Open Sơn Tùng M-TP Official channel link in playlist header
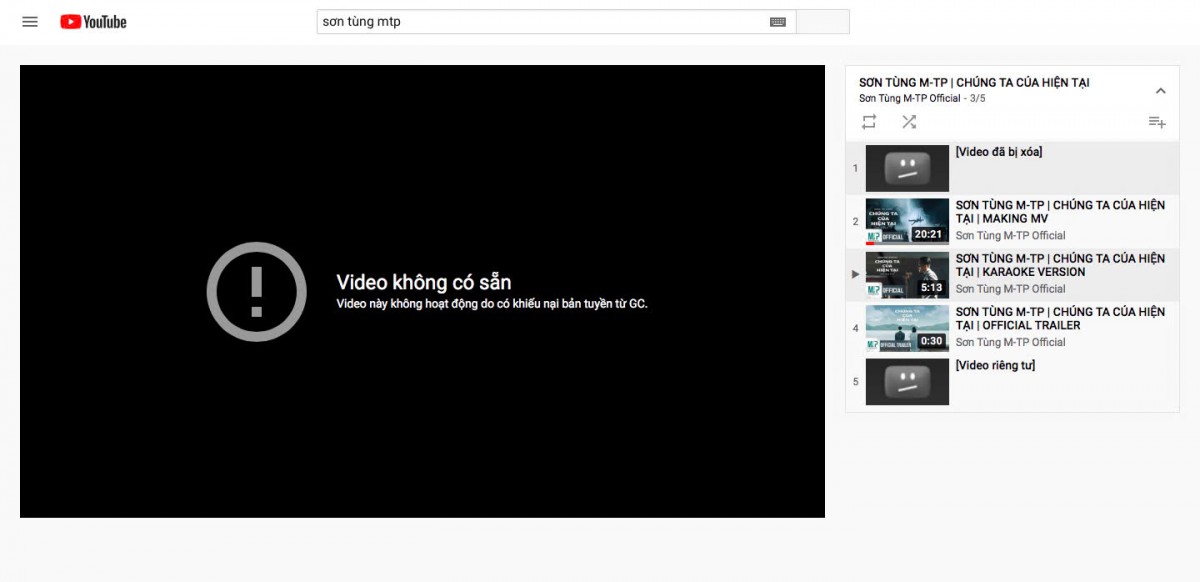The image size is (1200, 582). click(909, 98)
